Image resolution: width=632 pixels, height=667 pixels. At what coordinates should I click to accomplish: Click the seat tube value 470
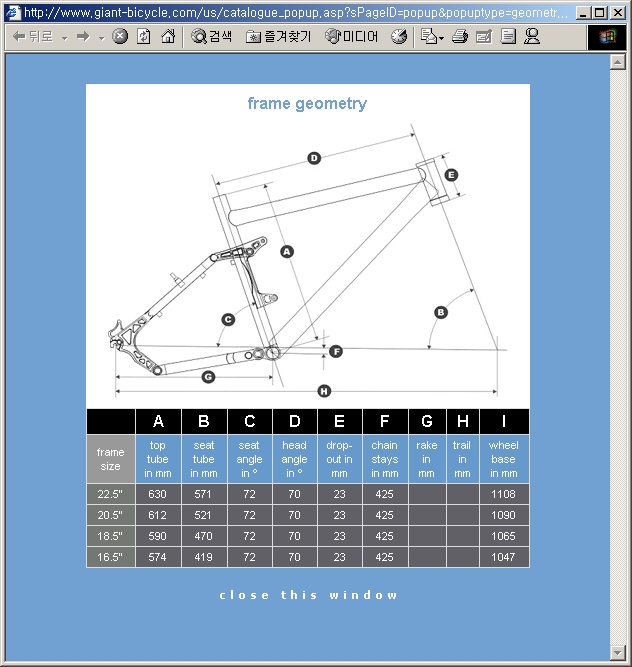203,536
